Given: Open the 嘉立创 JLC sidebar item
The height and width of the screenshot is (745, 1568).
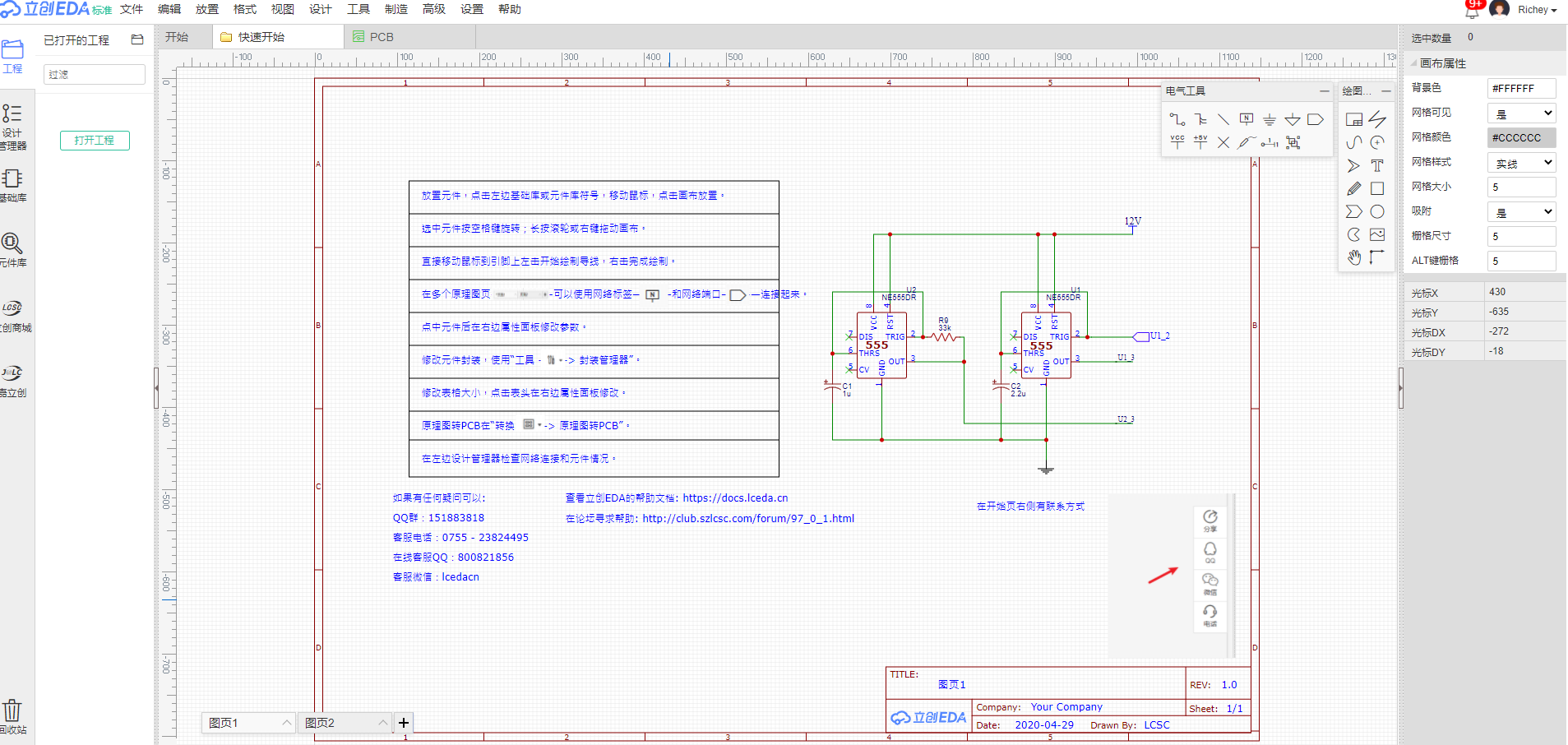Looking at the screenshot, I should pos(12,381).
